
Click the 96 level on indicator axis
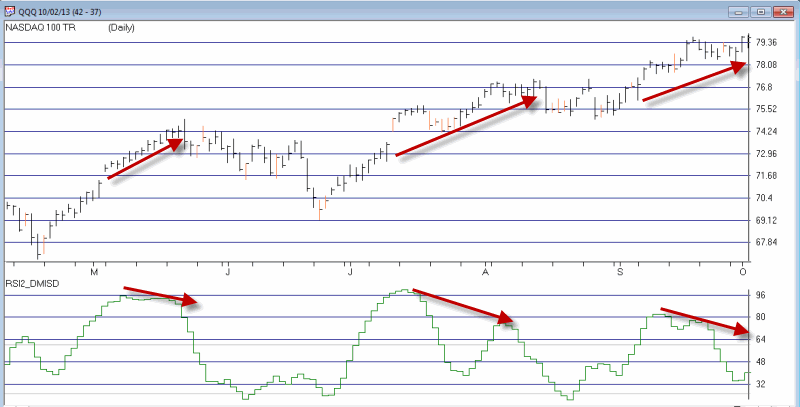tap(760, 295)
